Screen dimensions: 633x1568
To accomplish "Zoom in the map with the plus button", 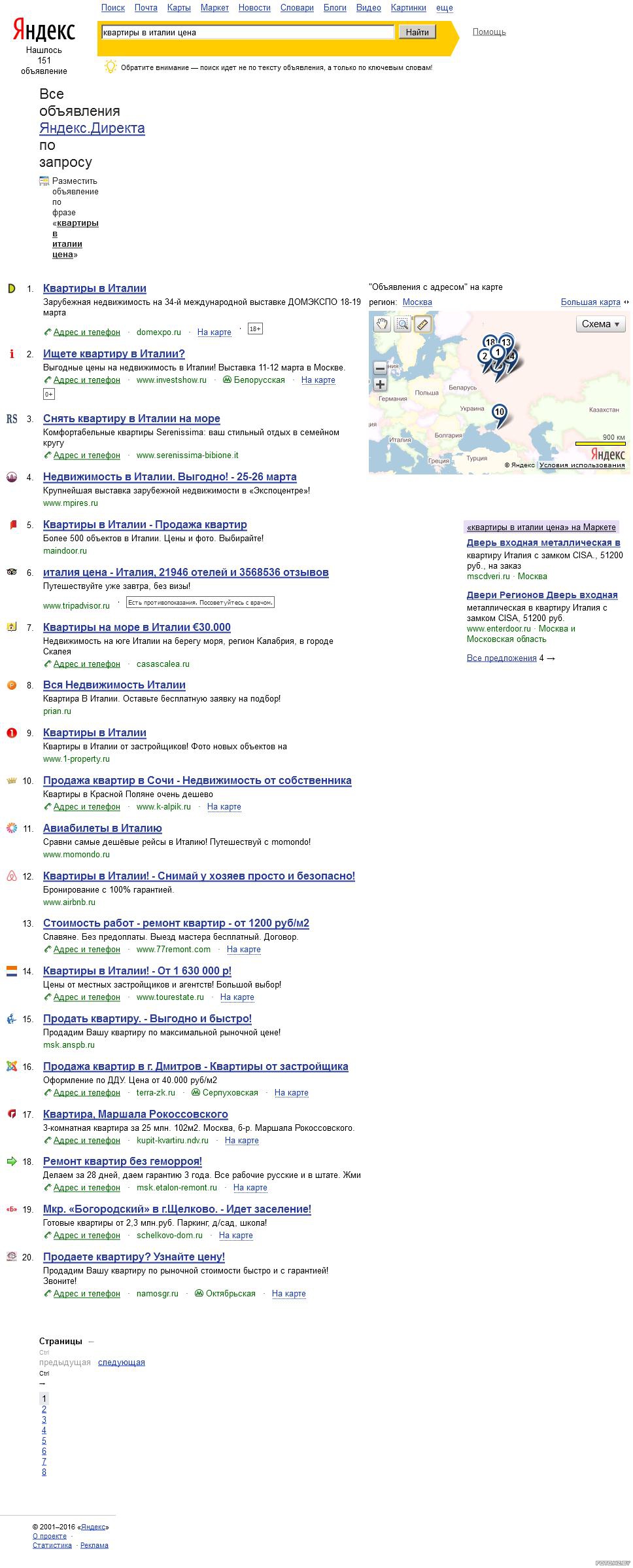I will click(380, 385).
